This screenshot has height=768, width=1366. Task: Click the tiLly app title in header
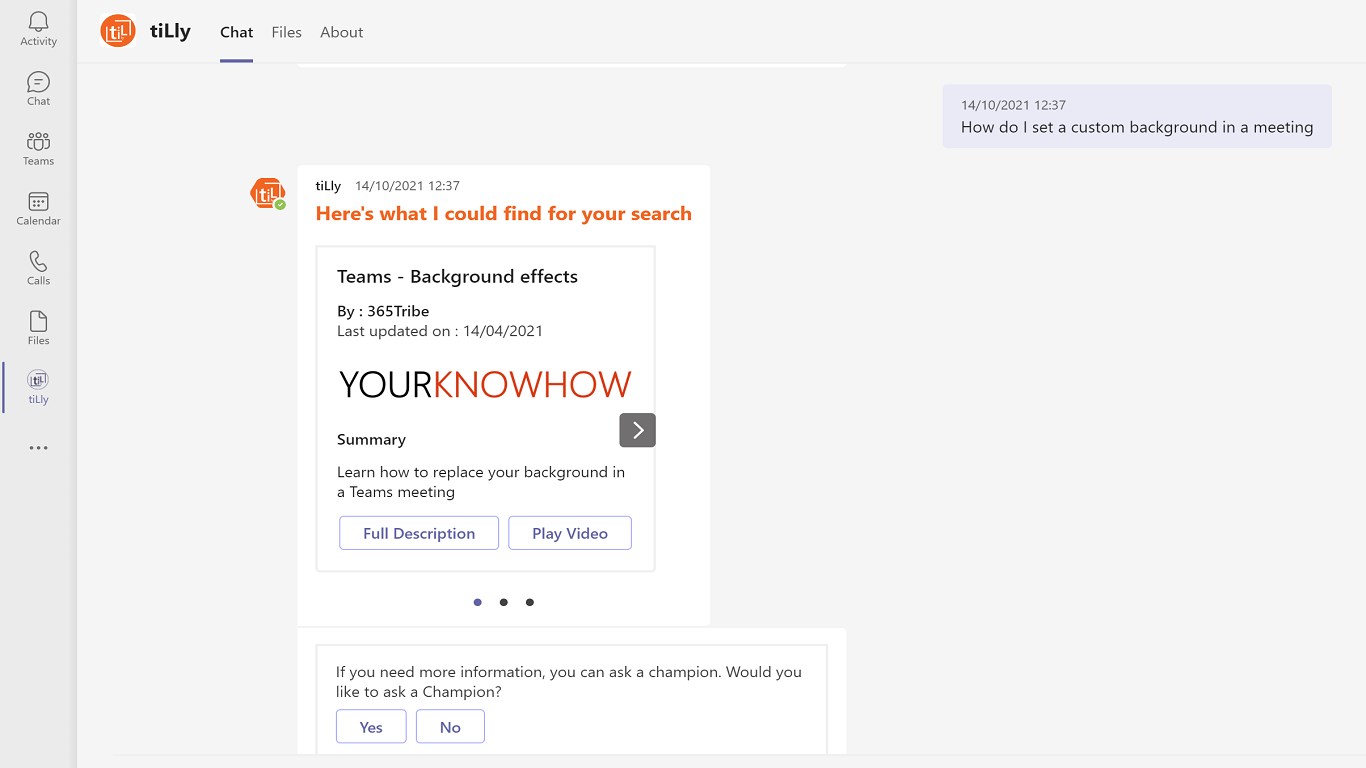(170, 31)
